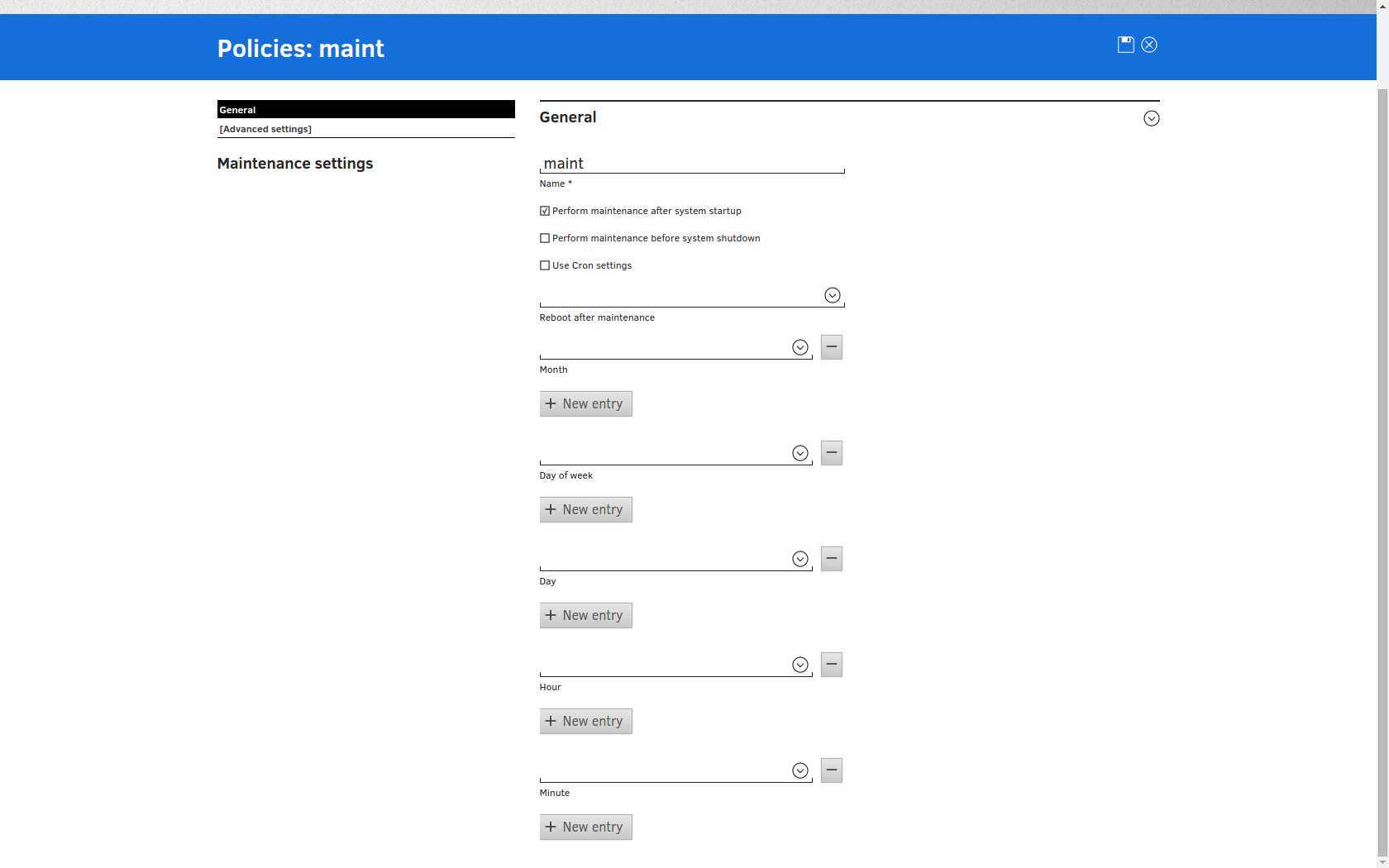Remove the Month entry with minus button
Screen dimensions: 1389x868
point(831,347)
